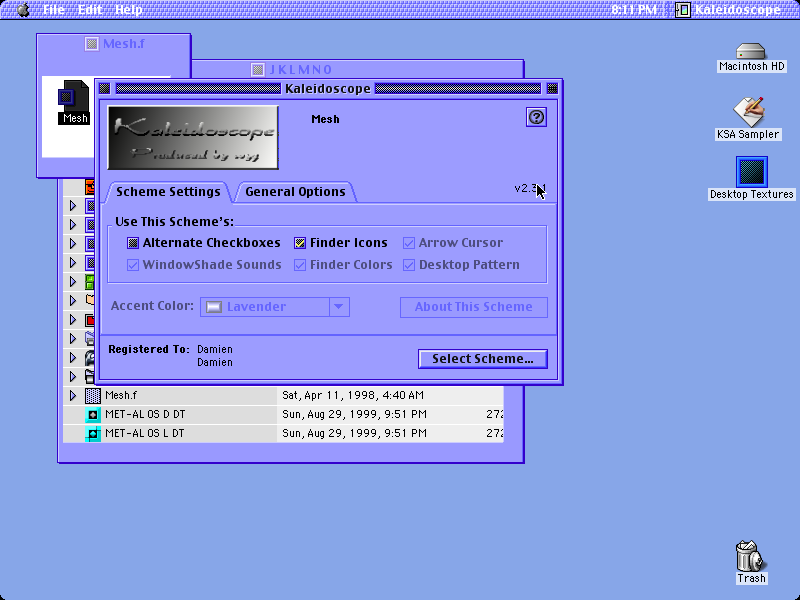Click the Kaleidoscope window's WindowShade box
Viewport: 800px width, 600px height.
click(x=552, y=89)
